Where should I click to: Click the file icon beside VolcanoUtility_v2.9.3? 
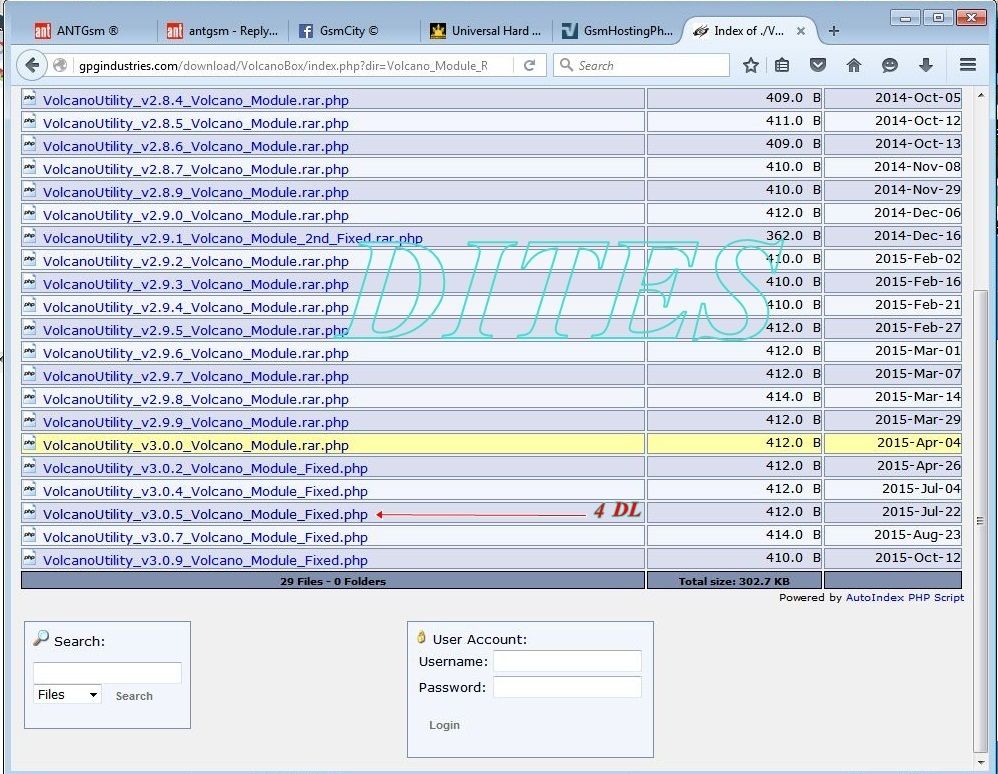click(x=29, y=282)
